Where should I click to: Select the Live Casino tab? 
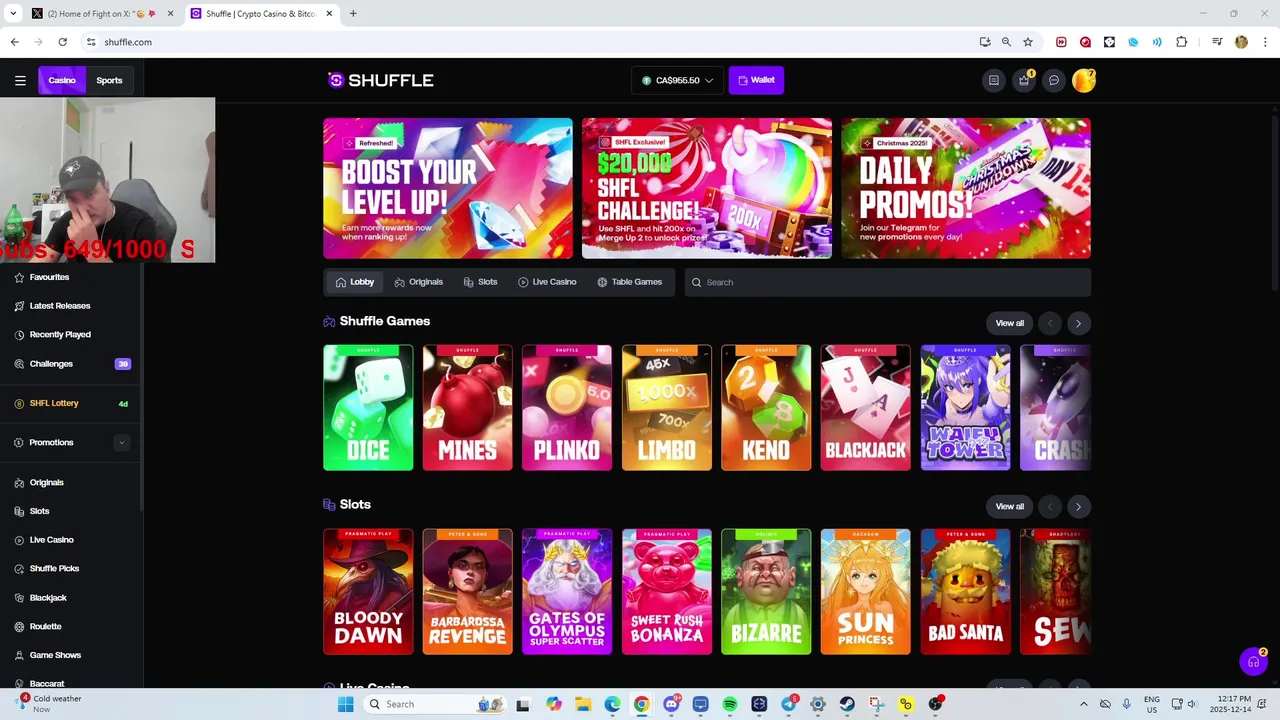(547, 282)
